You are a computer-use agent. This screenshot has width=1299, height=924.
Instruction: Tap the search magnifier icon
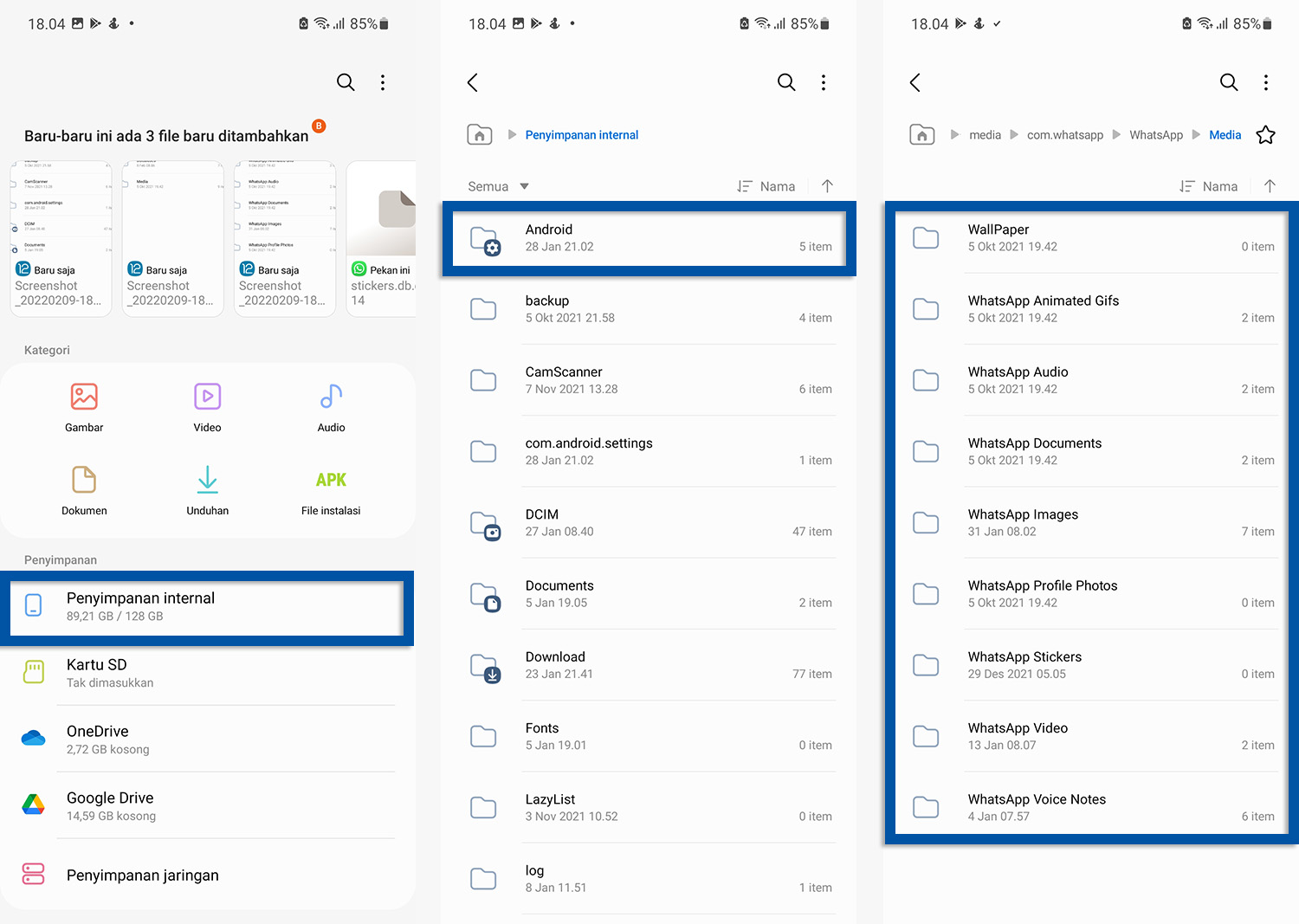1229,82
